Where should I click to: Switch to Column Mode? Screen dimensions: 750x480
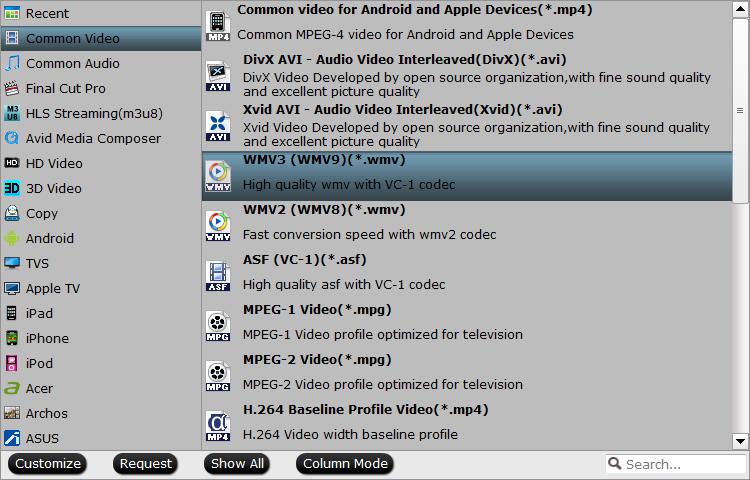(x=345, y=464)
